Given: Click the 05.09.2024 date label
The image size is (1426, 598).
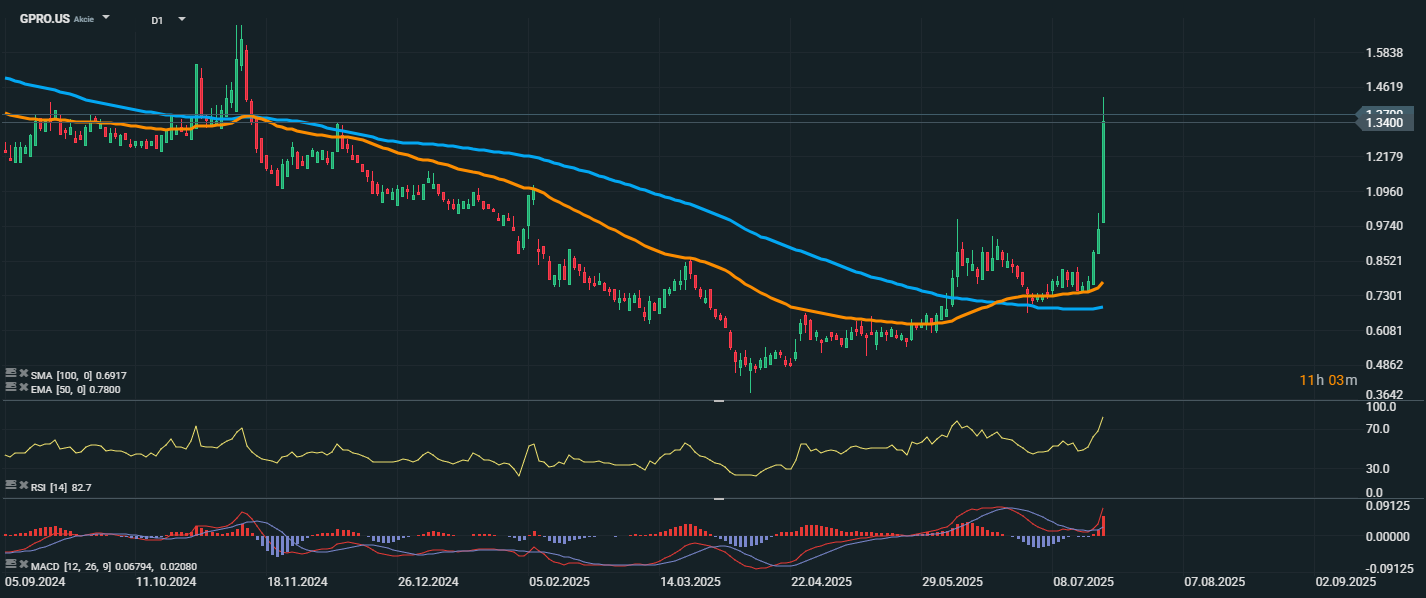Looking at the screenshot, I should pos(36,581).
